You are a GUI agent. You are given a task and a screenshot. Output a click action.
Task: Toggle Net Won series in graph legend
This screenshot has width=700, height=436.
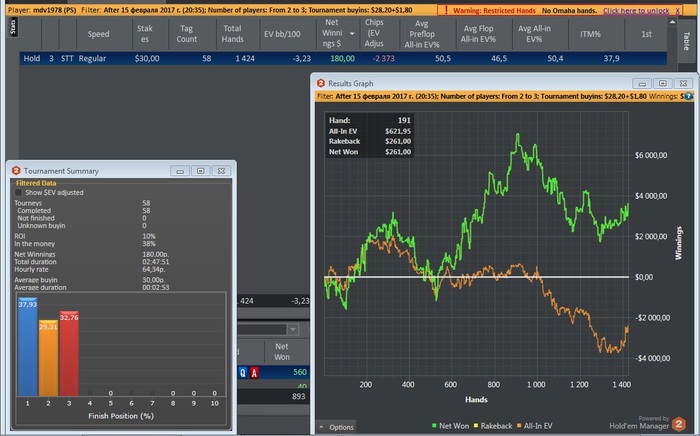(x=450, y=426)
